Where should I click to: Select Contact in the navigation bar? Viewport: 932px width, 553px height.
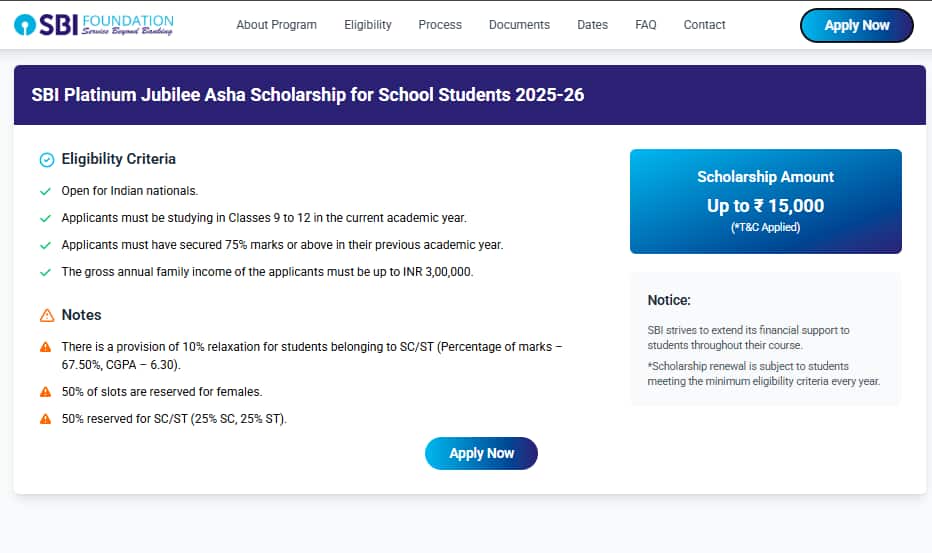705,25
